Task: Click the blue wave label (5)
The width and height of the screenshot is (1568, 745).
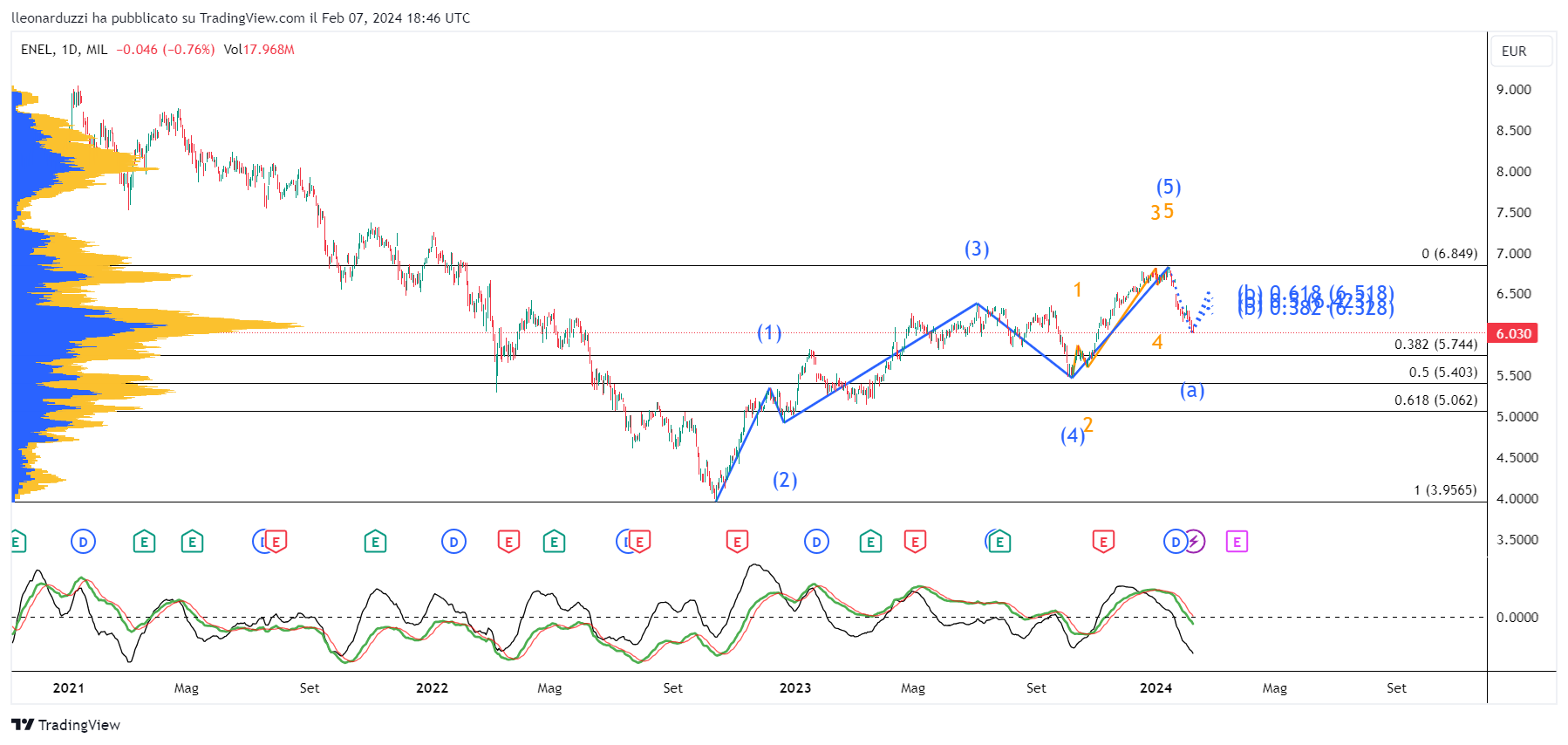Action: pos(1169,188)
